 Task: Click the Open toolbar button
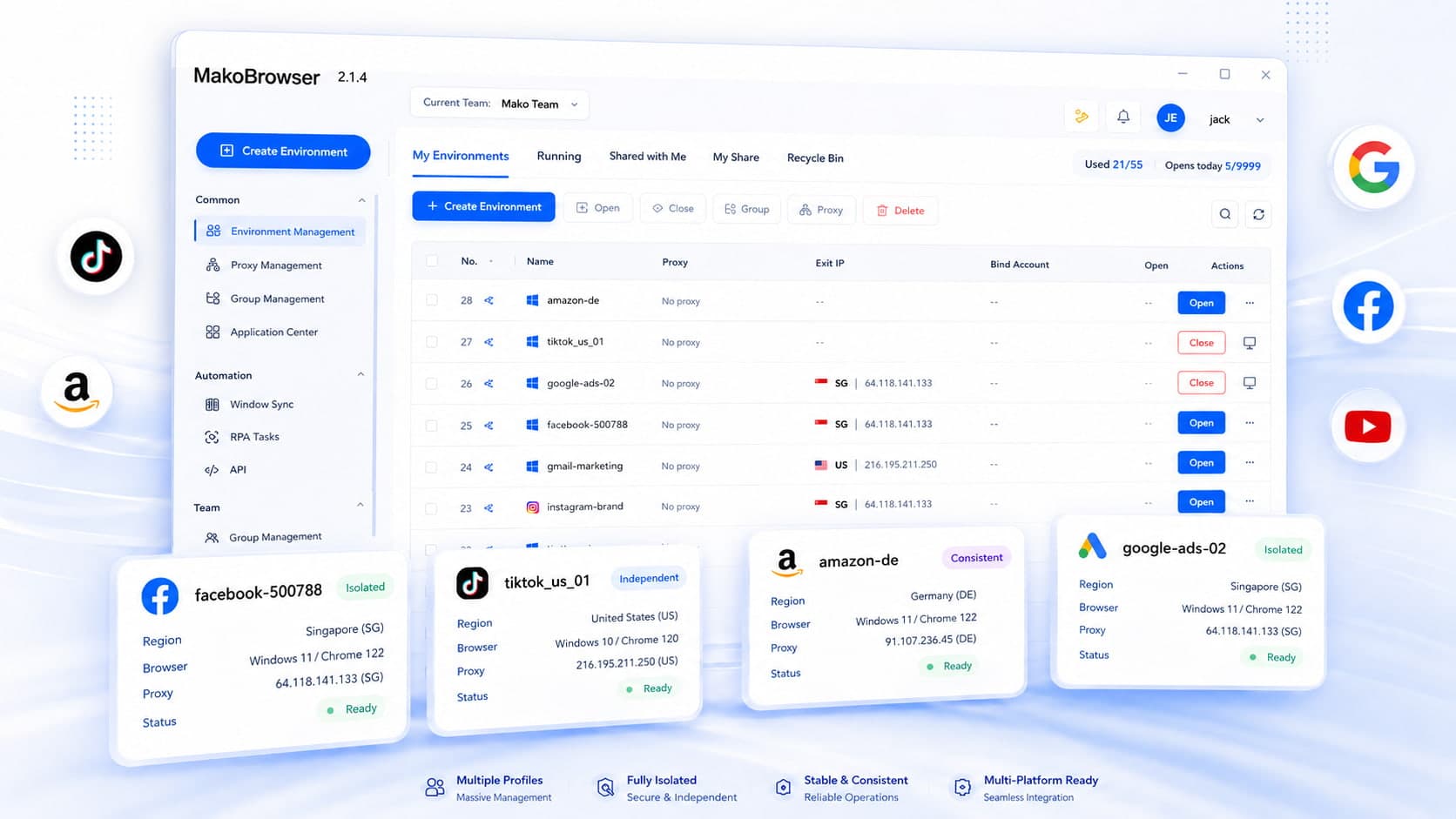coord(597,208)
